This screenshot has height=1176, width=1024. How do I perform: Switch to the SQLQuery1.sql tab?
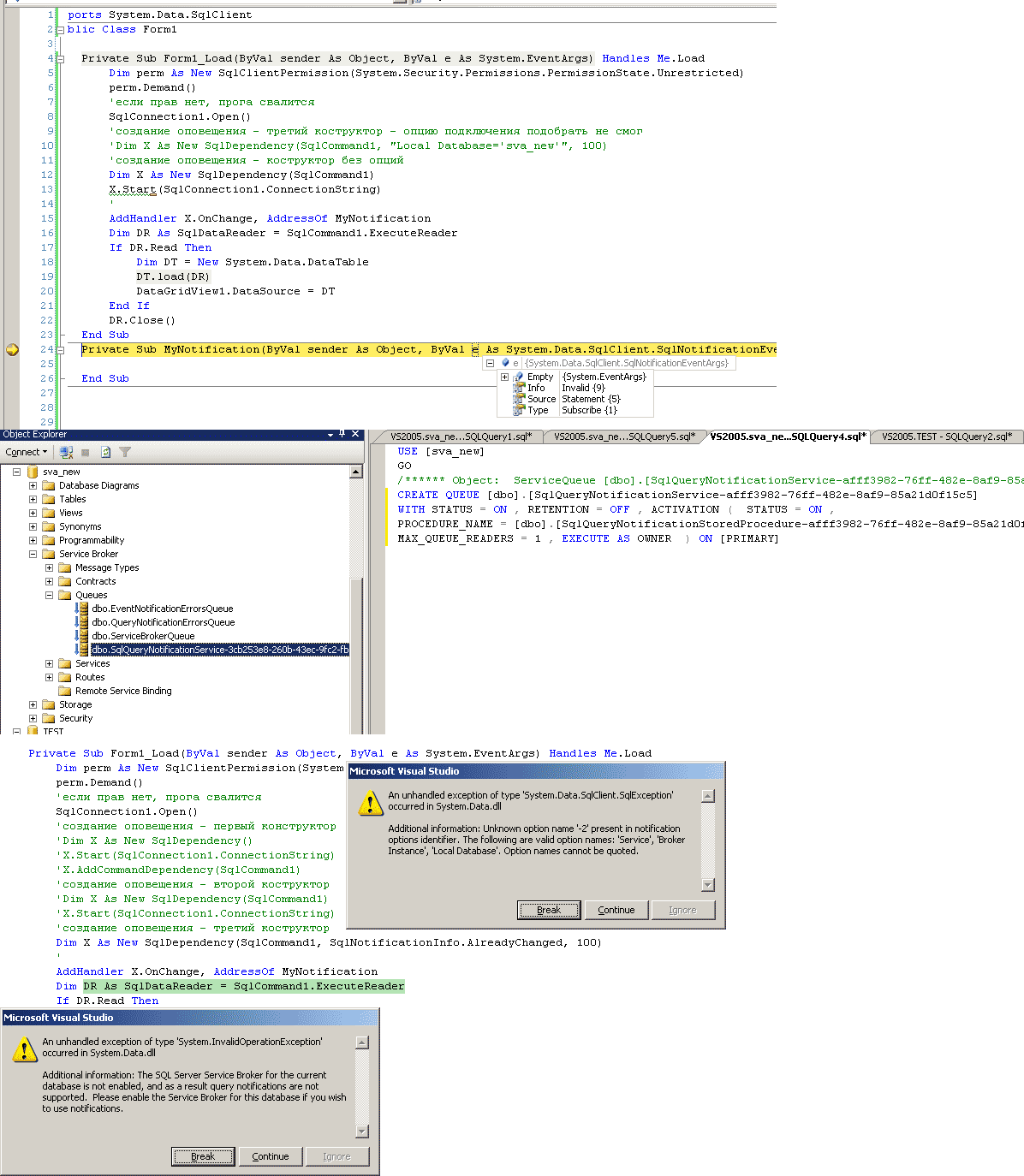pos(460,437)
